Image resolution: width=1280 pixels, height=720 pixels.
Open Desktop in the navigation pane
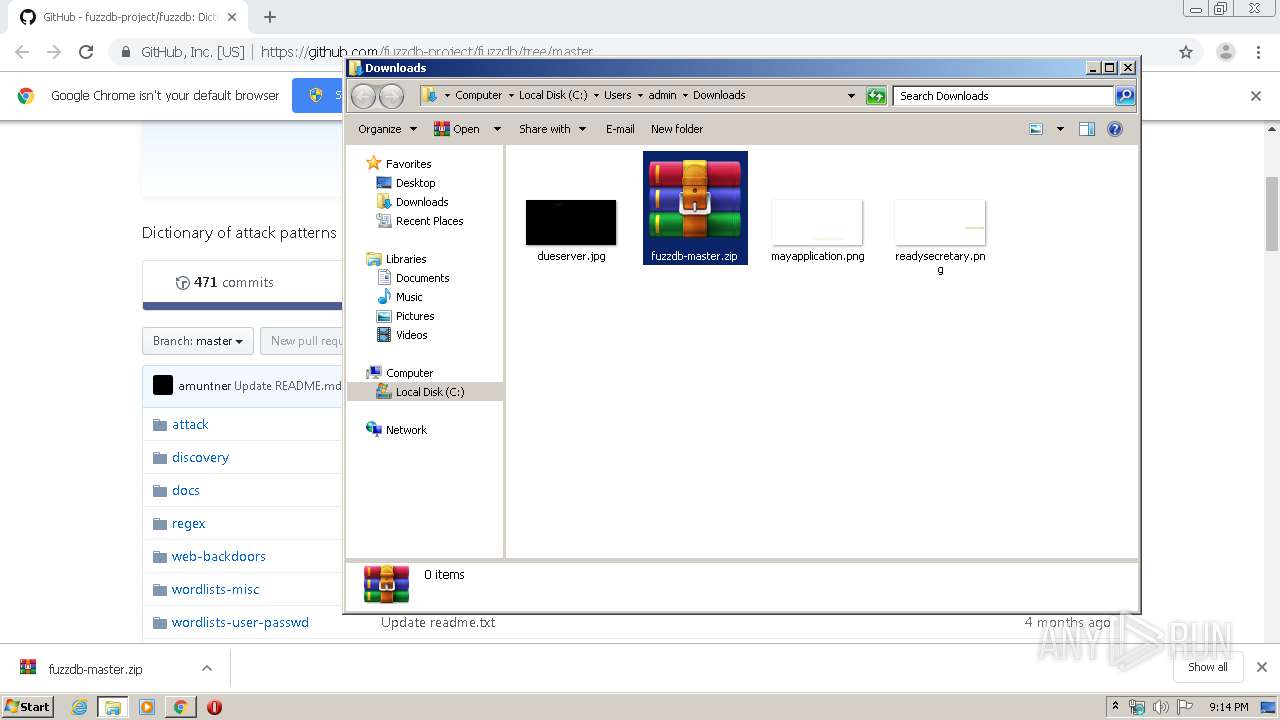tap(415, 183)
